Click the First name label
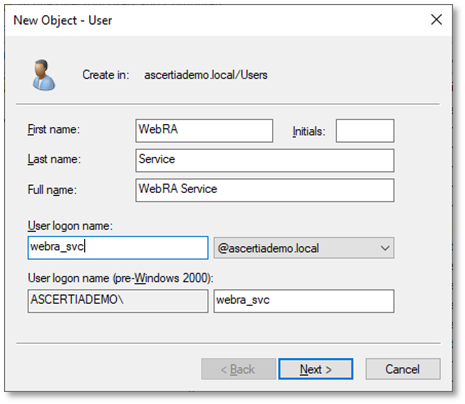This screenshot has width=465, height=404. click(54, 129)
